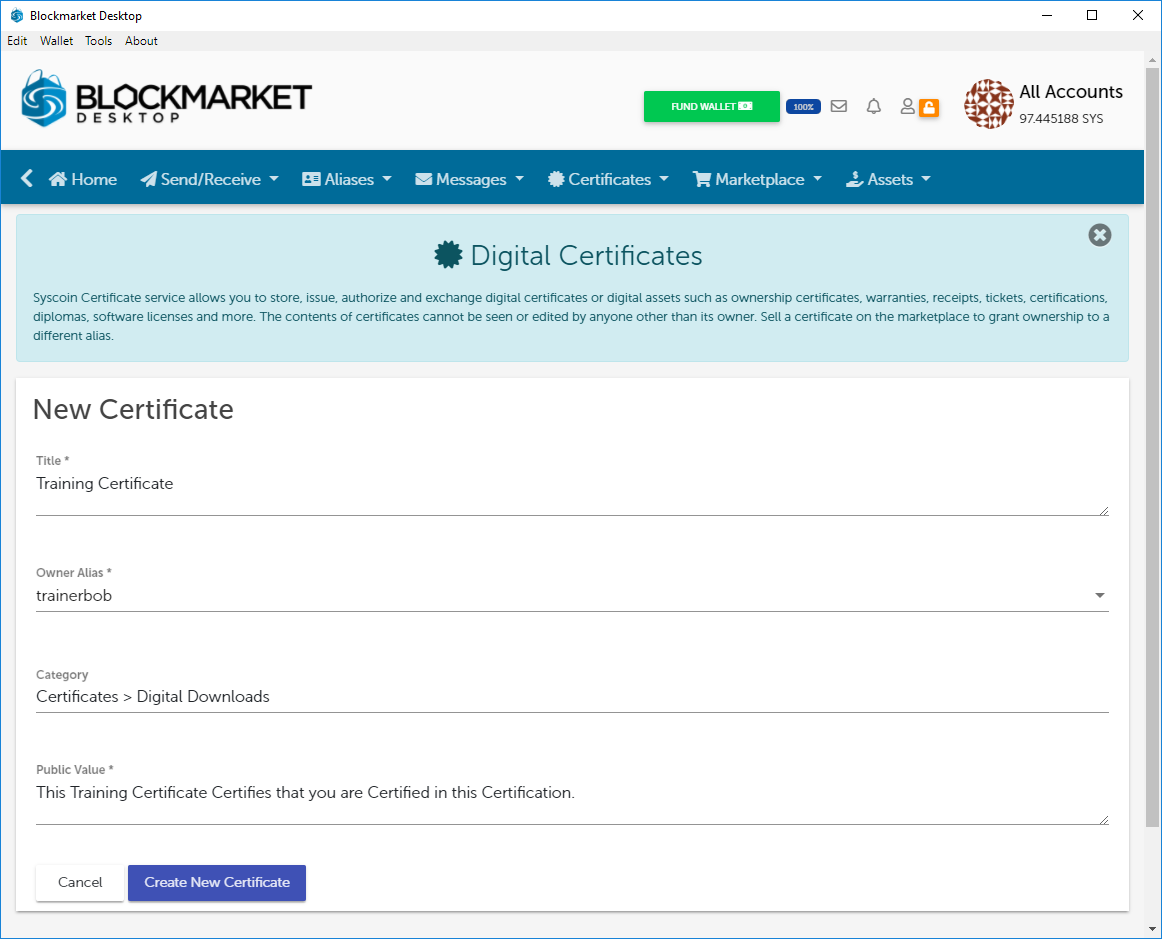Click the scrollbar down arrow
Image resolution: width=1162 pixels, height=939 pixels.
[1152, 929]
